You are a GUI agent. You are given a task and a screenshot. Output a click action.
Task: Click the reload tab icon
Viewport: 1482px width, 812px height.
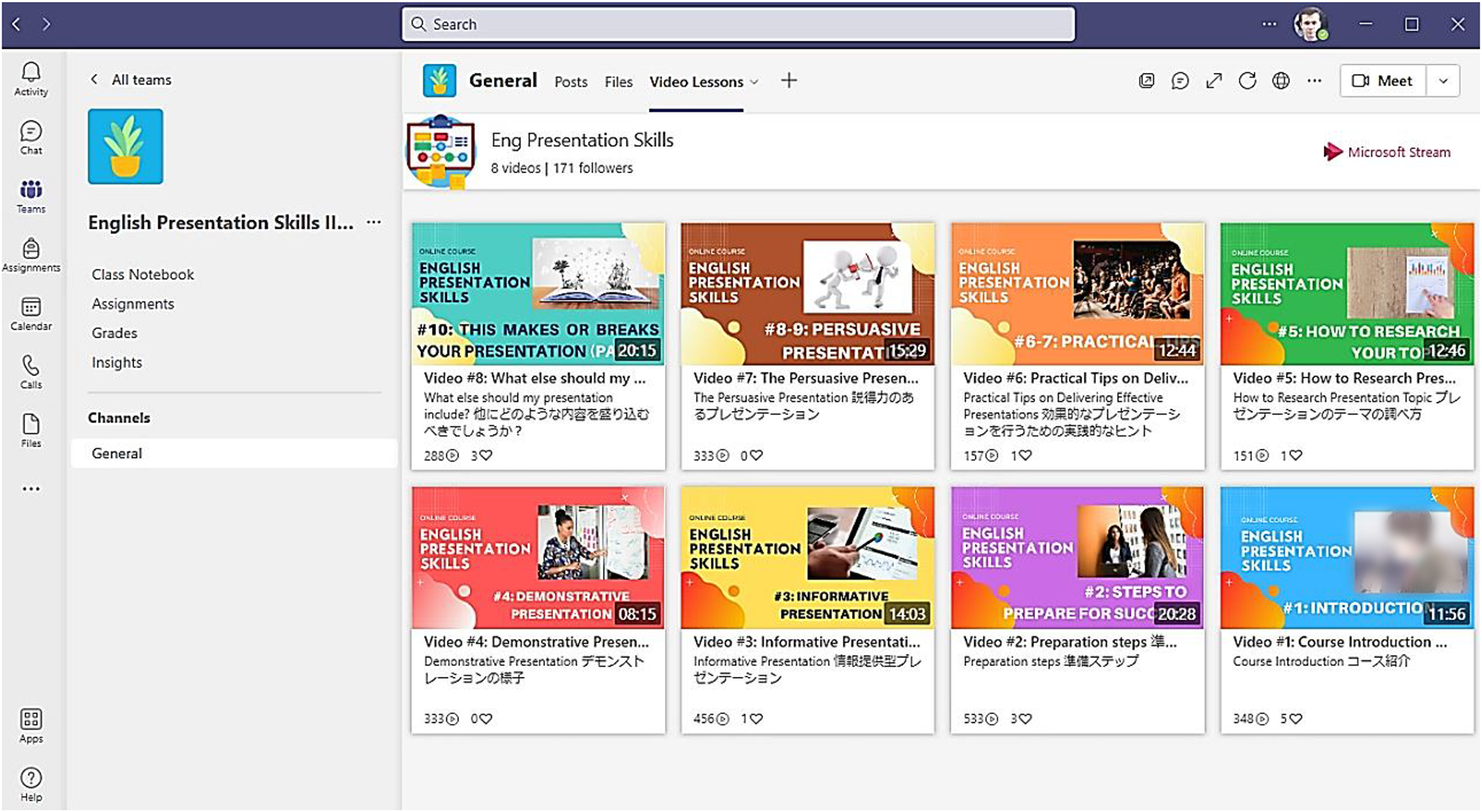pos(1247,81)
